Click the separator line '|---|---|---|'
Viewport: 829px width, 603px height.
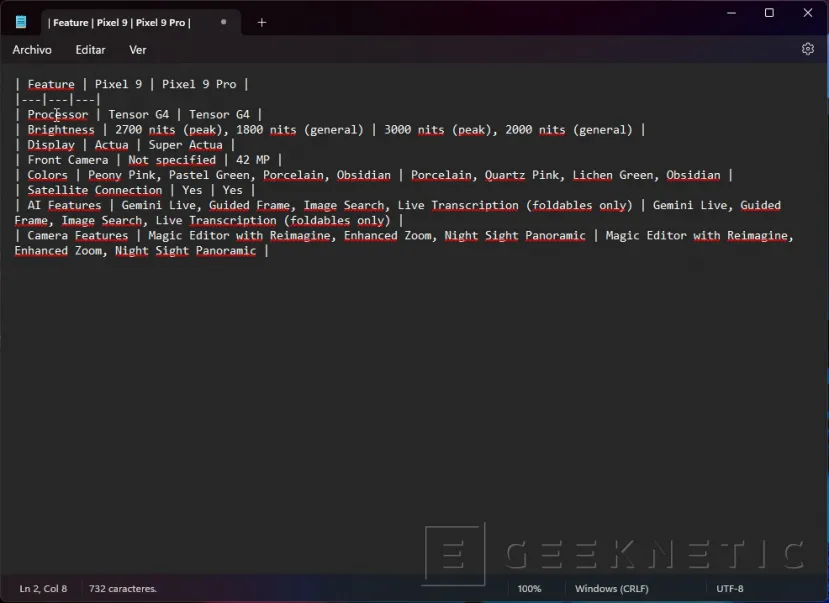click(58, 99)
